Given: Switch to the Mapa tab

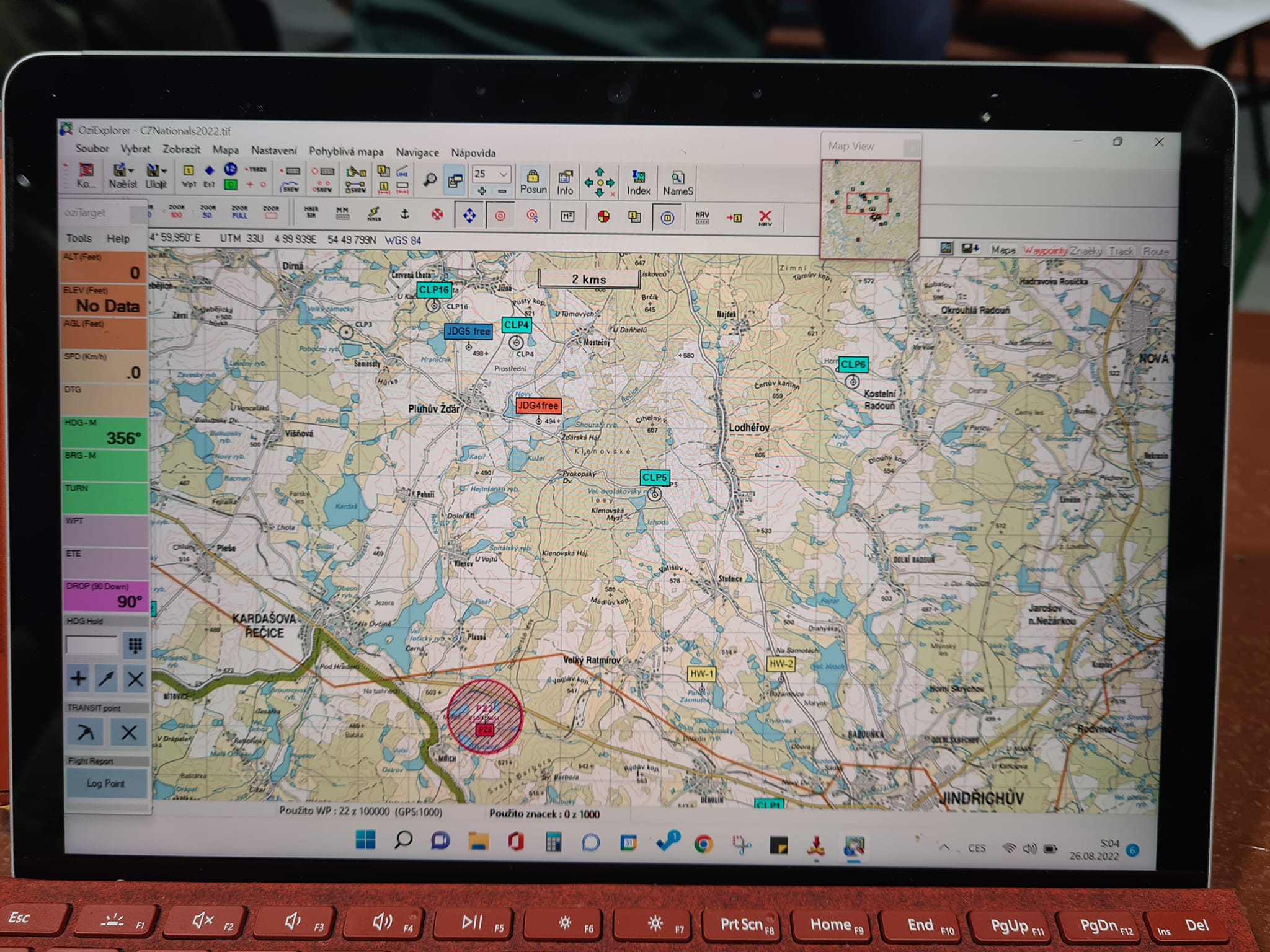Looking at the screenshot, I should pyautogui.click(x=1003, y=250).
